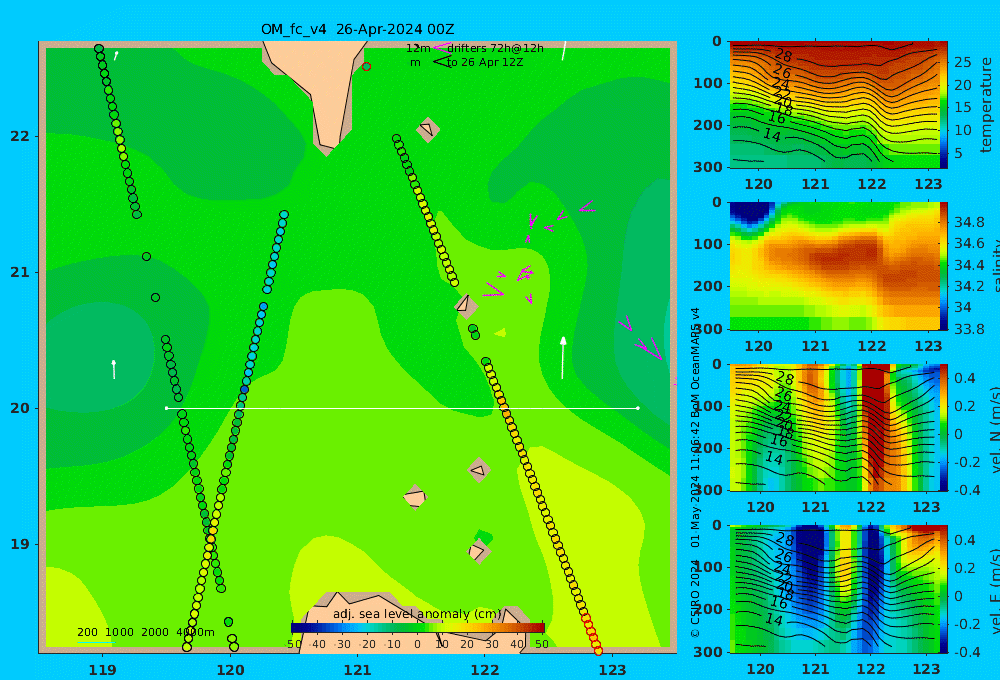Click the adj. sea level anomaly colorbar
The height and width of the screenshot is (680, 1000).
tap(418, 628)
